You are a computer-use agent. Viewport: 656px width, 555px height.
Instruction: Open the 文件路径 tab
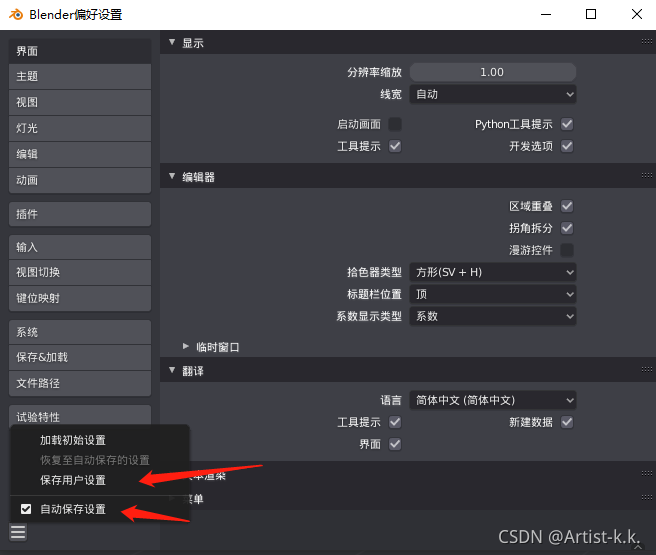[80, 384]
